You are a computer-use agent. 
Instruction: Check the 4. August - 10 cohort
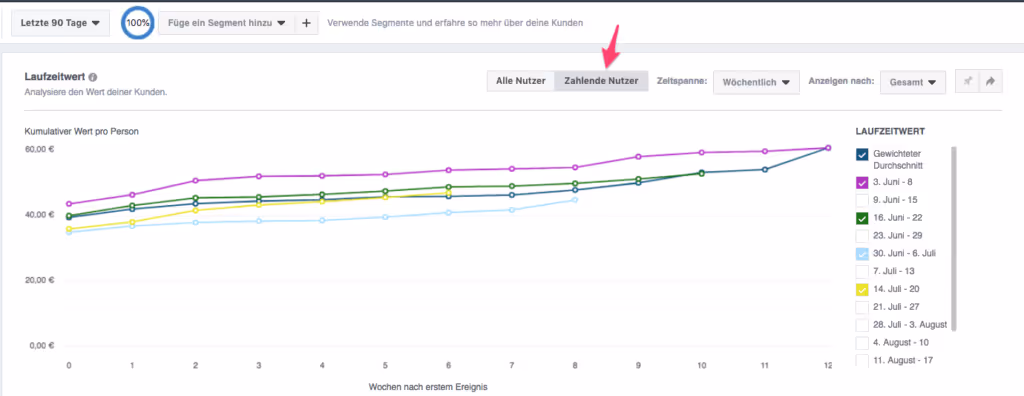(x=862, y=342)
